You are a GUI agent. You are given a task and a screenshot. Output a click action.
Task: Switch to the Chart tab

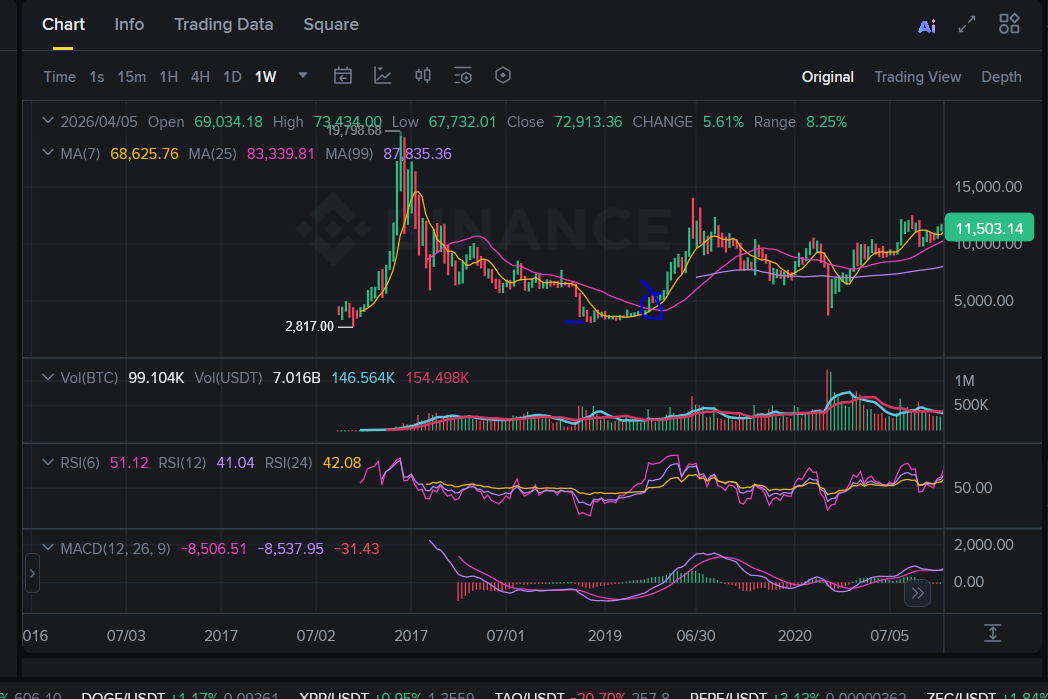(x=63, y=25)
